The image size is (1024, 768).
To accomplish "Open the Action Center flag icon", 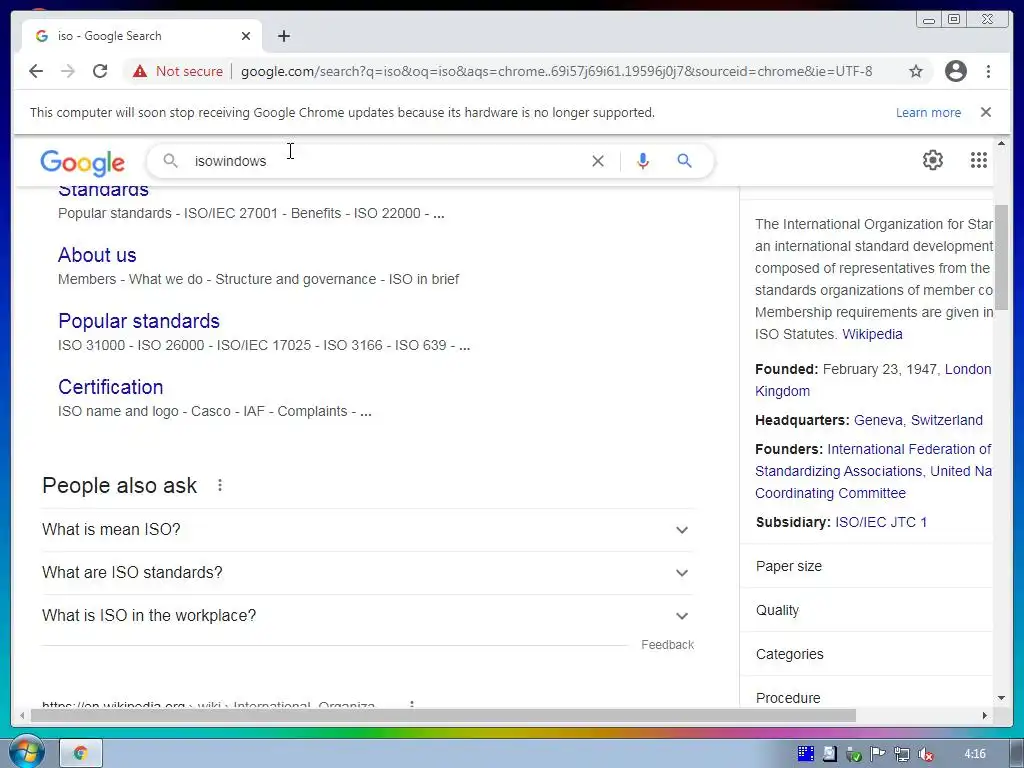I will click(x=878, y=754).
